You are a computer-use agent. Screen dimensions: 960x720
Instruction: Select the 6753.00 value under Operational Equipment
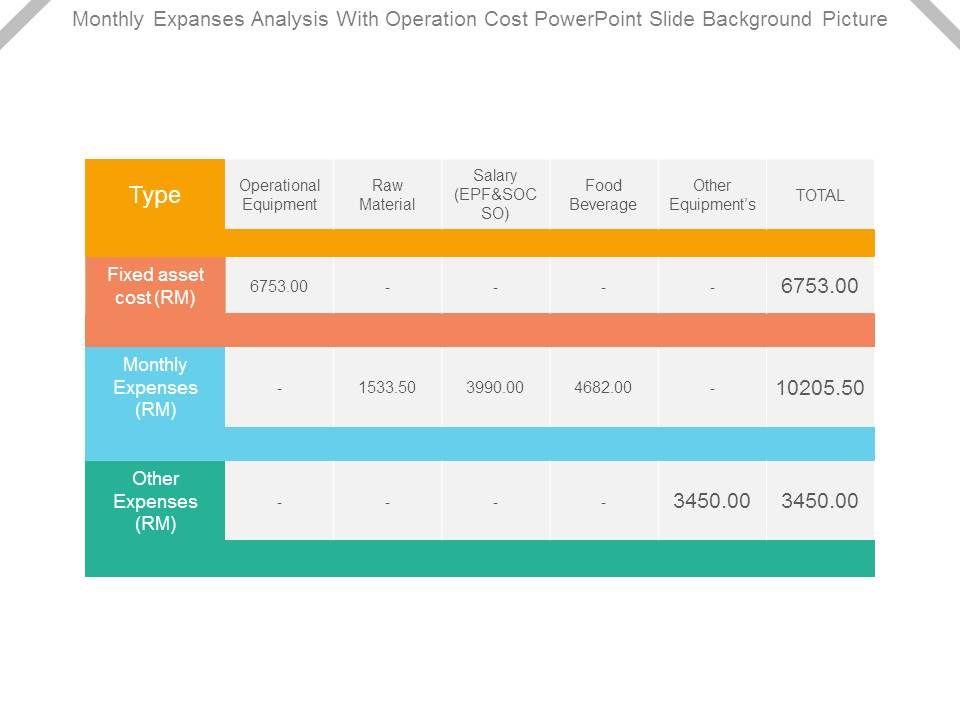(x=279, y=287)
